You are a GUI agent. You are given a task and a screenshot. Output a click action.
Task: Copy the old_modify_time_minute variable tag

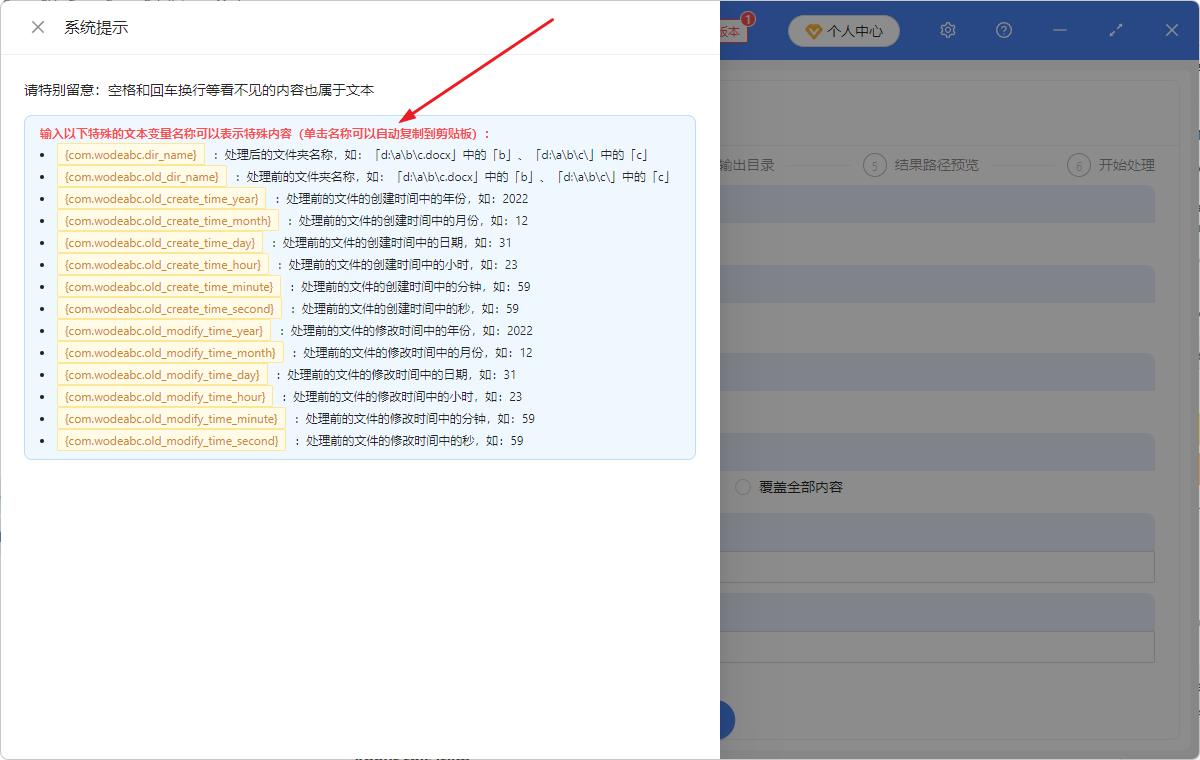click(172, 418)
